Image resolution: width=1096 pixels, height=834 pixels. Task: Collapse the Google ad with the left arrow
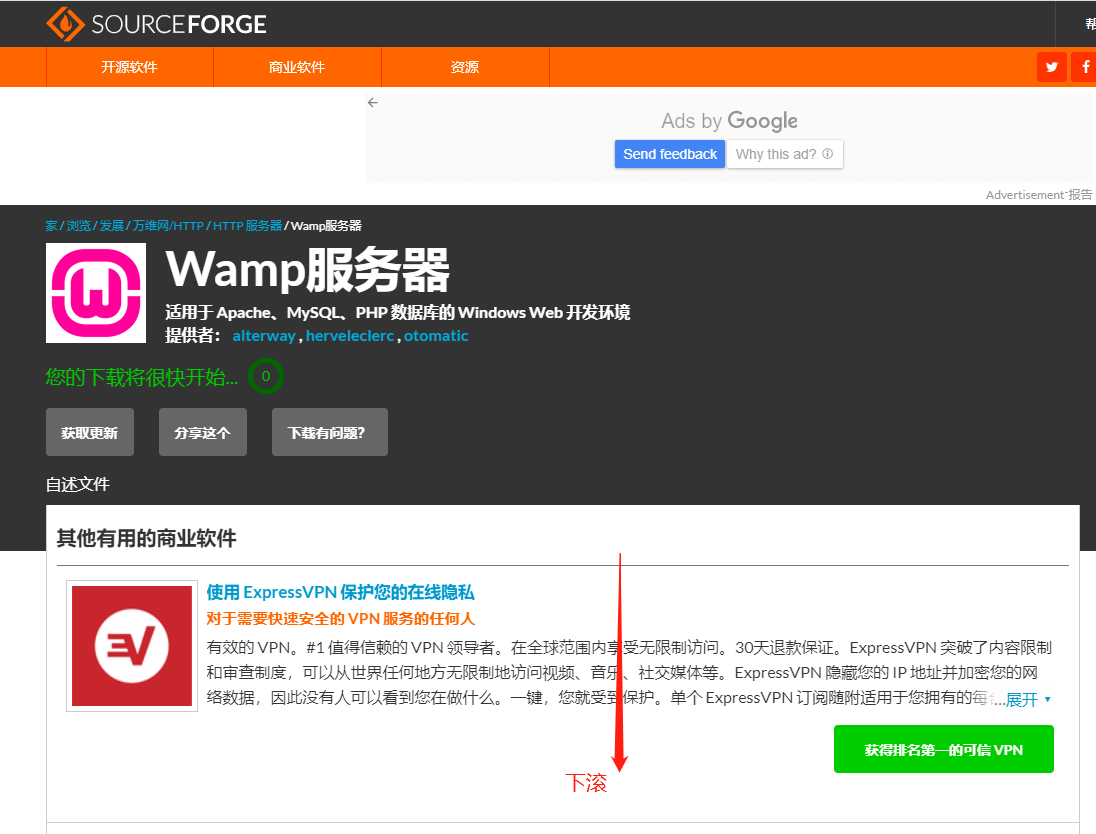tap(373, 102)
